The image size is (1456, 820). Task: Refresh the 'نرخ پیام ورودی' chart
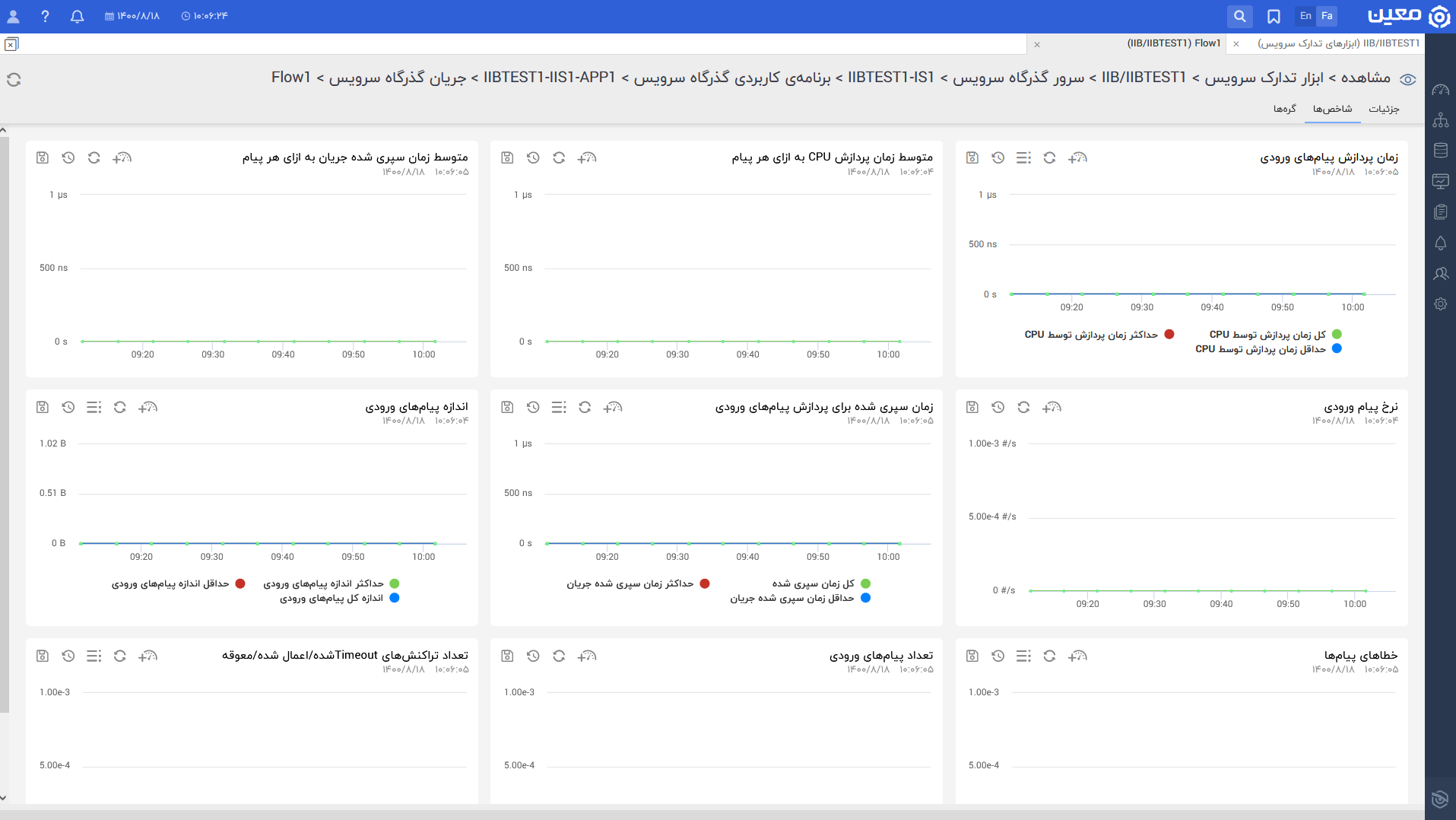point(1023,408)
